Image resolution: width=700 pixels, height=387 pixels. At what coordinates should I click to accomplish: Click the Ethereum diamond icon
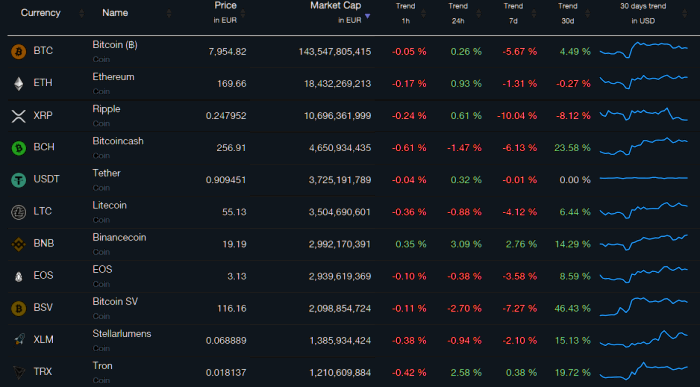(x=18, y=83)
